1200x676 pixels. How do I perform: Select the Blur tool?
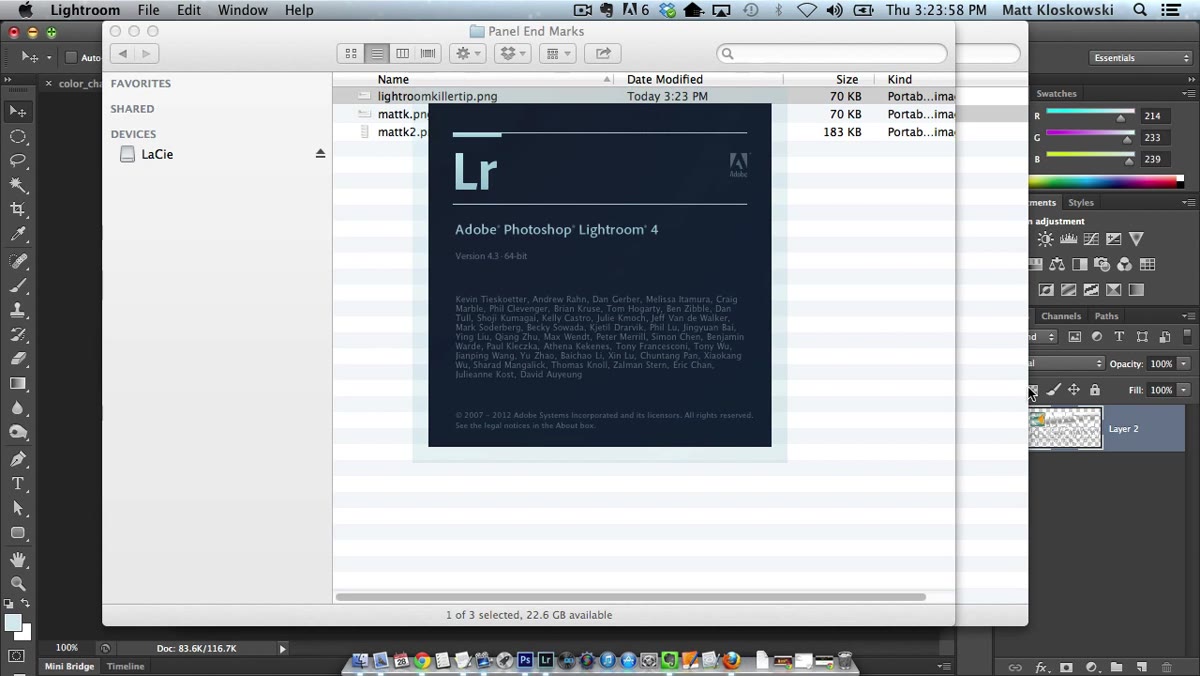click(18, 408)
